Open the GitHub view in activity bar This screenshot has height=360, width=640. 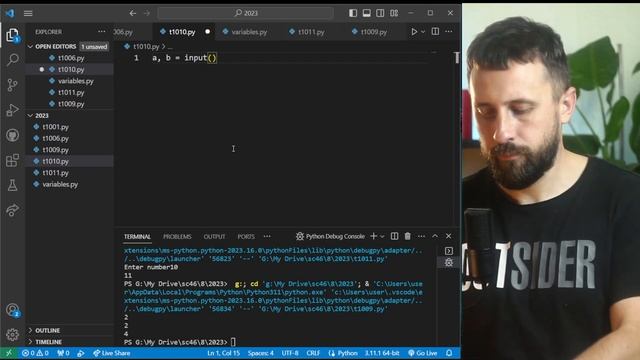(x=13, y=135)
